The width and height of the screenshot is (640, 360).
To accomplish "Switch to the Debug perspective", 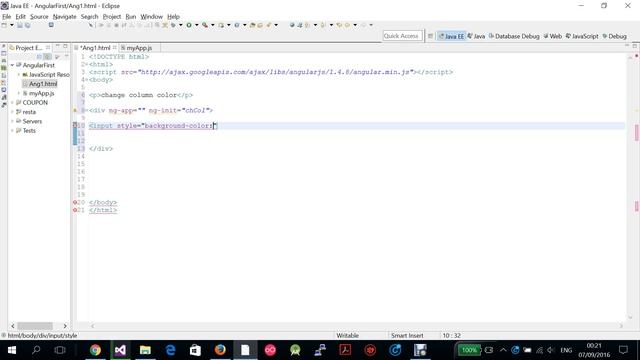I will coord(614,36).
